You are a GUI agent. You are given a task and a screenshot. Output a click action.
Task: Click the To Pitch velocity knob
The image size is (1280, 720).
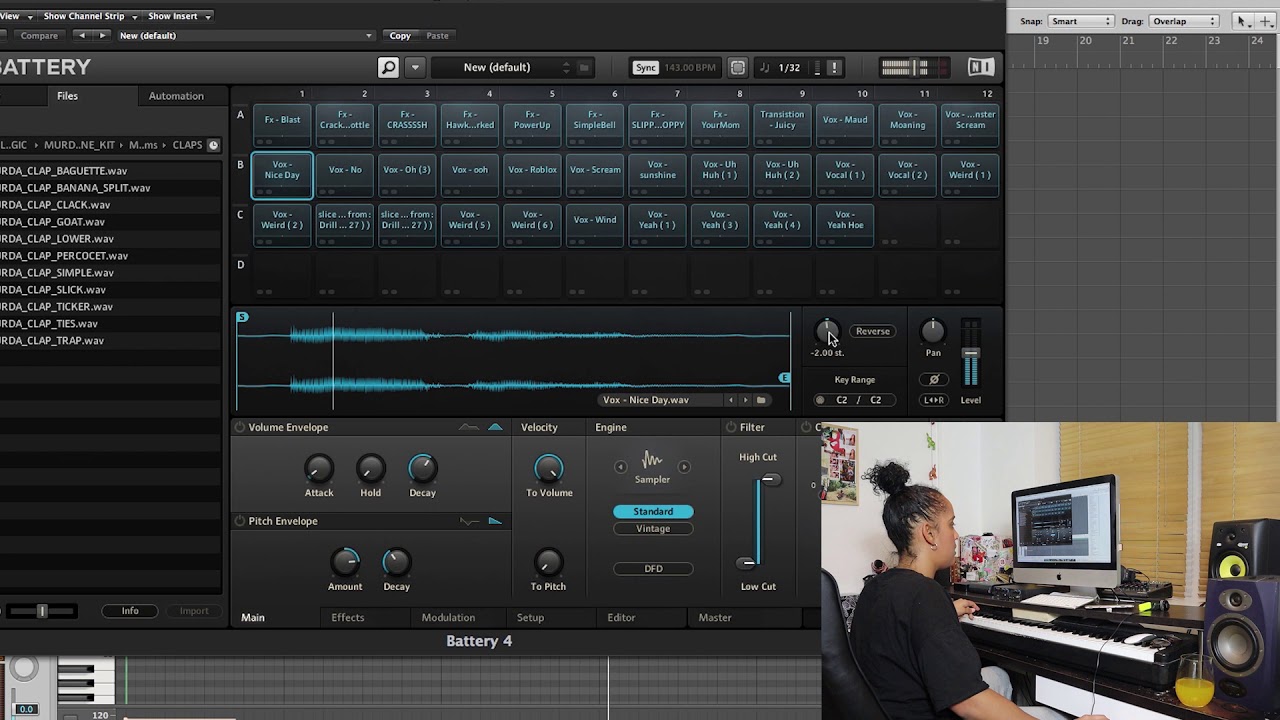click(548, 562)
